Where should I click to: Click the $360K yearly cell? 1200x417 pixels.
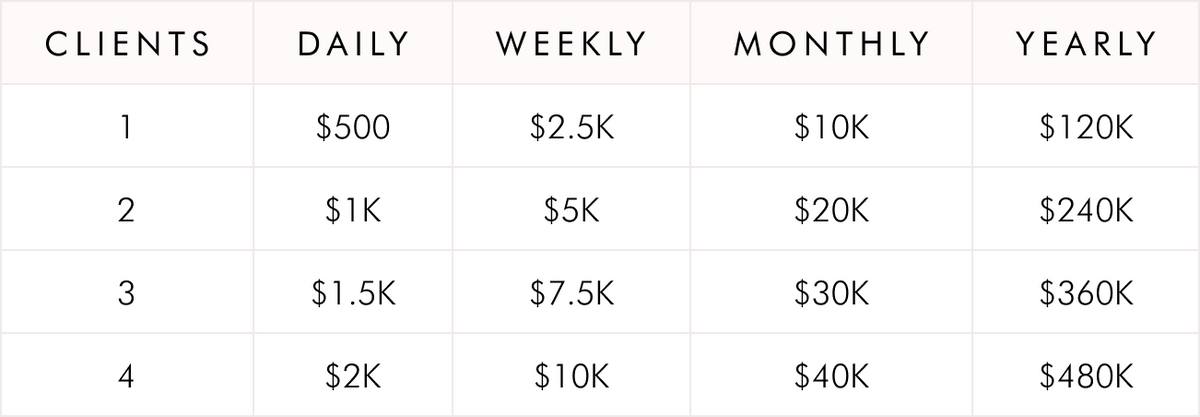[1086, 294]
